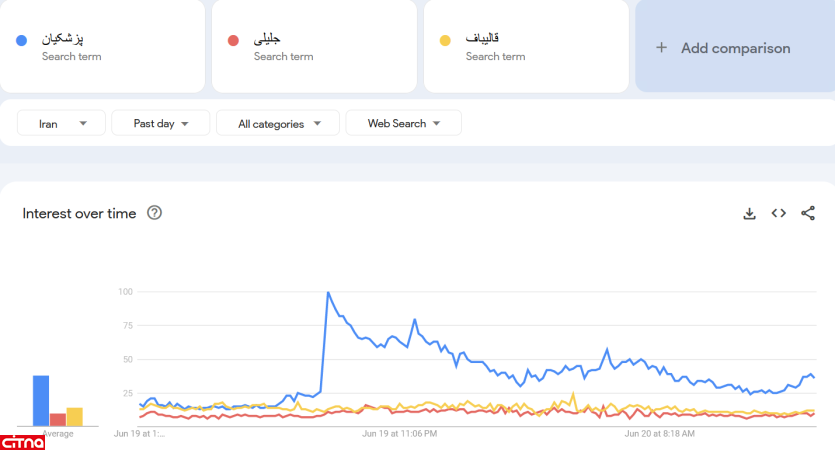
Task: Click the embed code icon
Action: (778, 213)
